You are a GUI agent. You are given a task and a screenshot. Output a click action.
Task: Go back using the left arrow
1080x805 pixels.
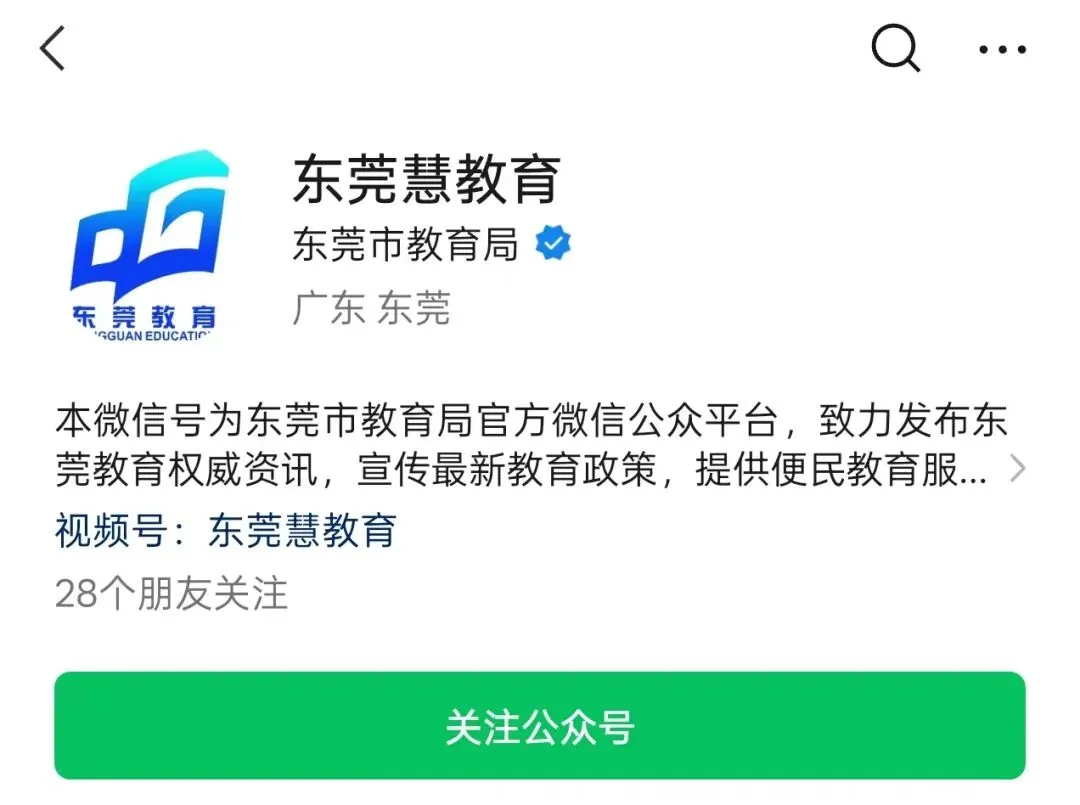(52, 48)
